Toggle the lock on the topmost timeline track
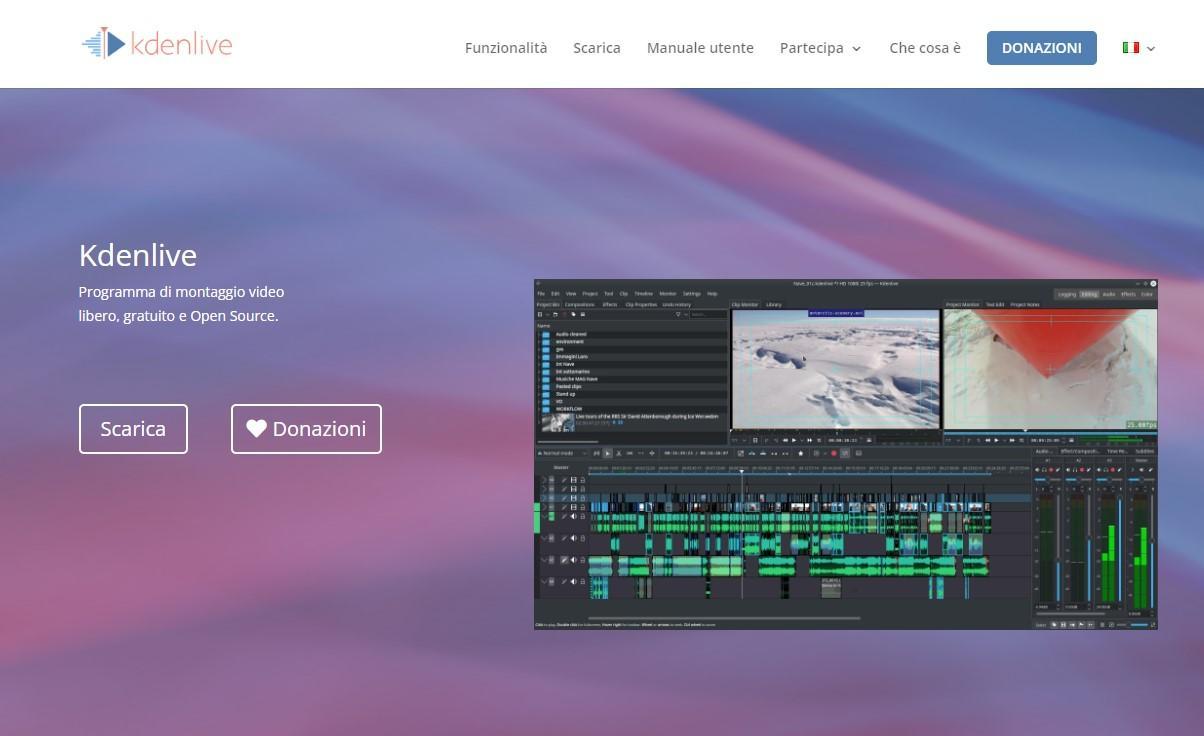Viewport: 1204px width, 736px height. tap(583, 480)
